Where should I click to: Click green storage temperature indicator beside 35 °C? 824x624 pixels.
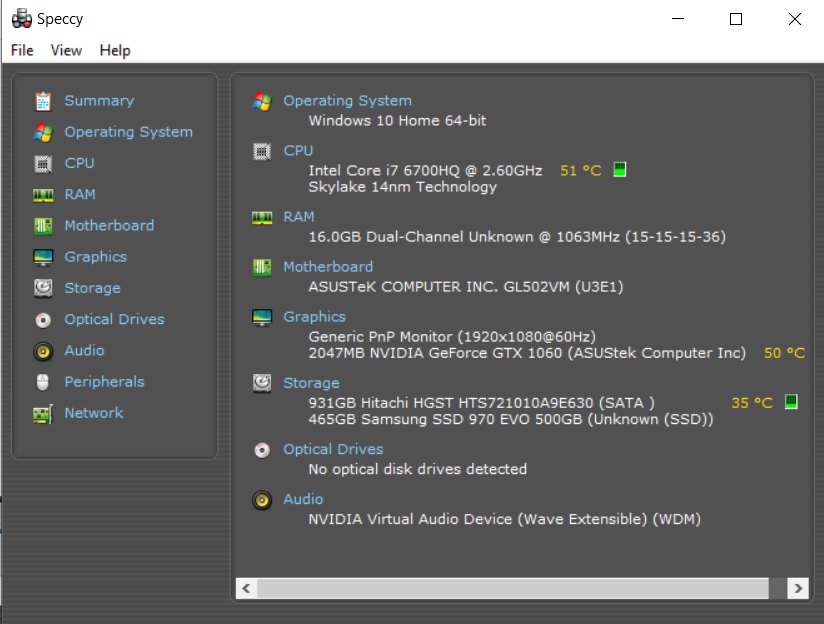point(791,402)
